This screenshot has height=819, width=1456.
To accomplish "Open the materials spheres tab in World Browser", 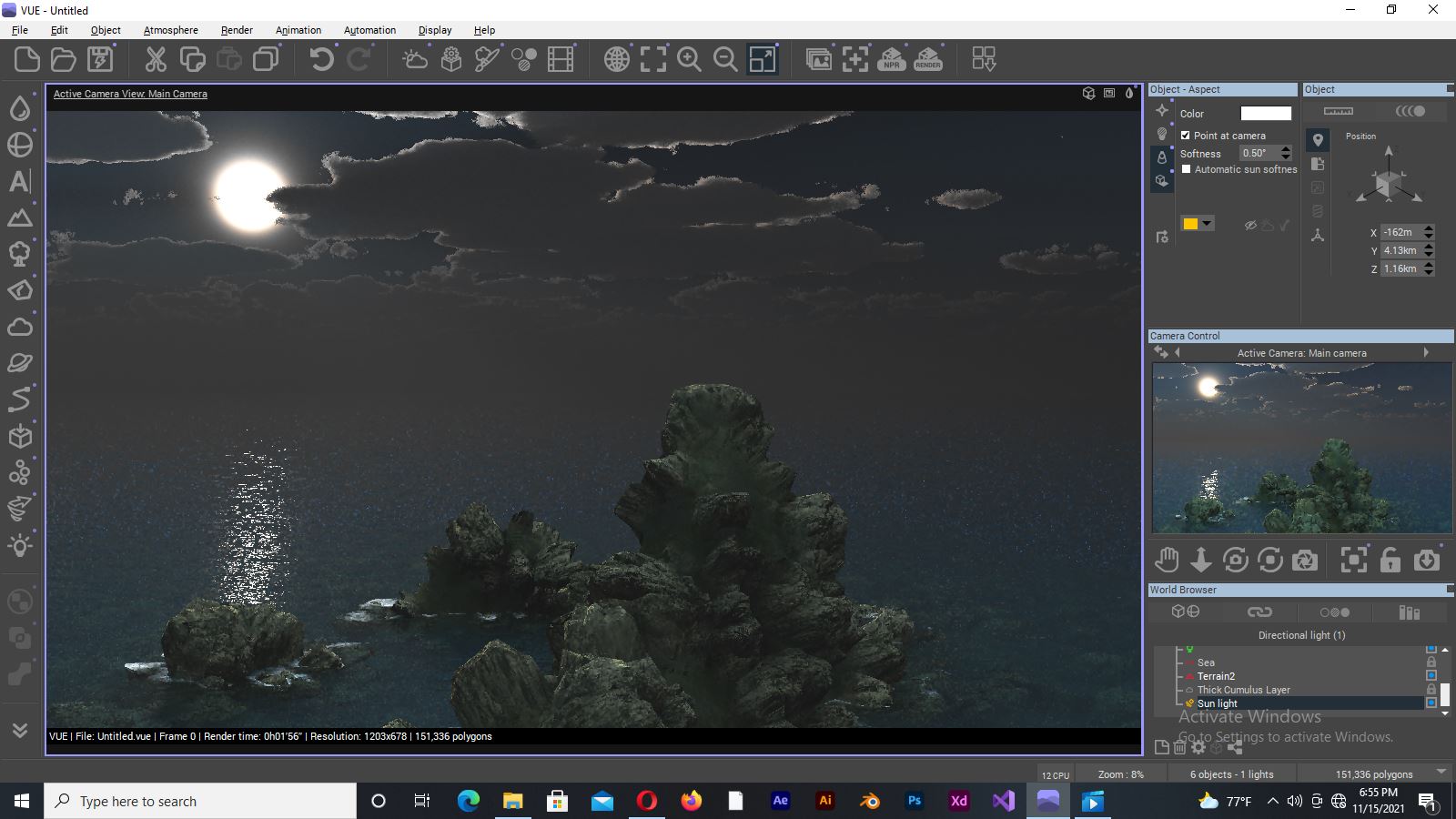I will pyautogui.click(x=1335, y=612).
